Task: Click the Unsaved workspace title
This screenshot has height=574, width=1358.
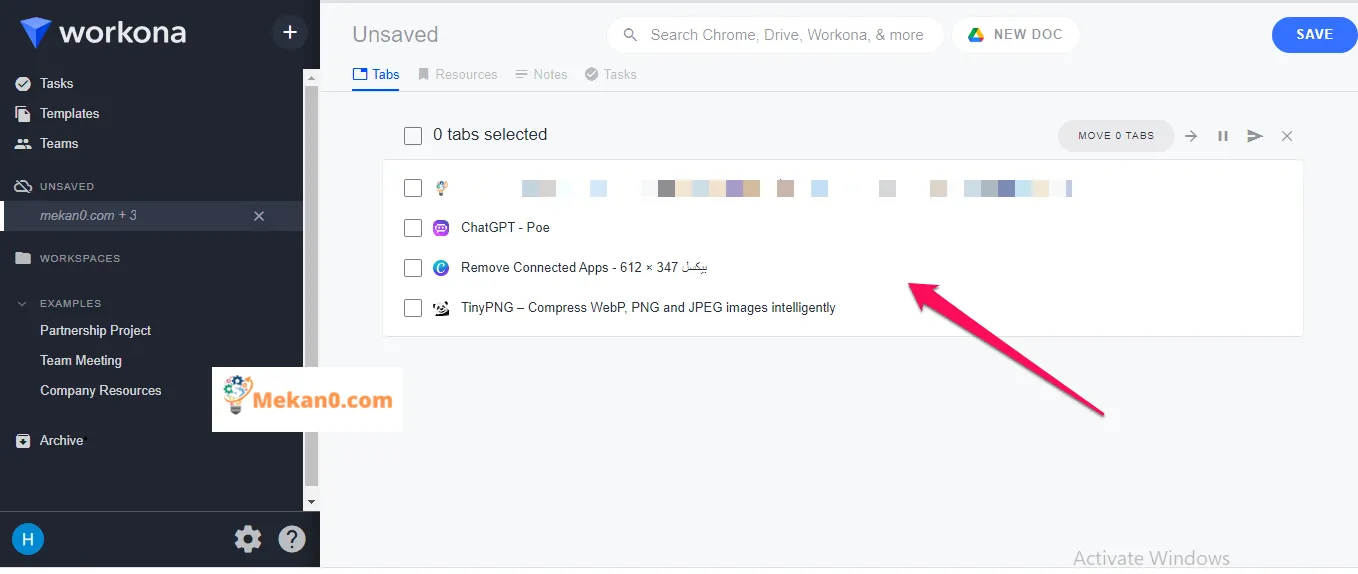Action: click(395, 34)
